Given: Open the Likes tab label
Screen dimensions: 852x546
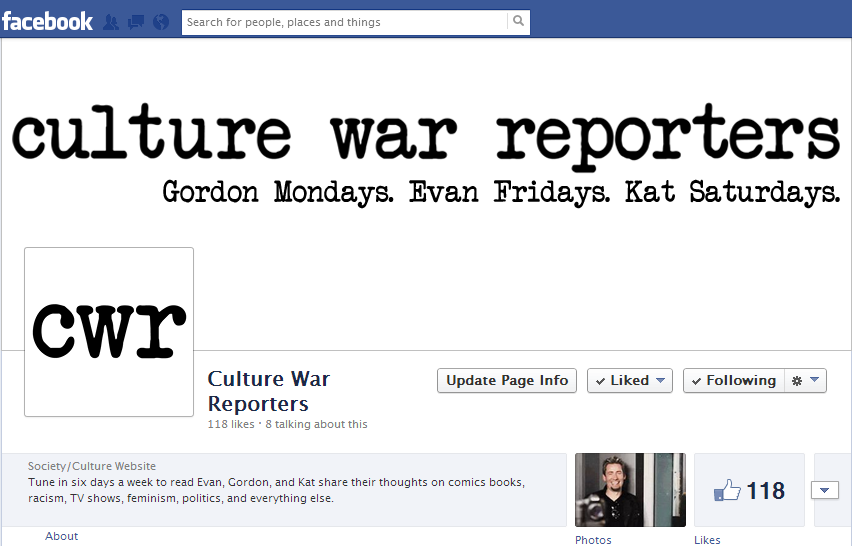Looking at the screenshot, I should 707,539.
